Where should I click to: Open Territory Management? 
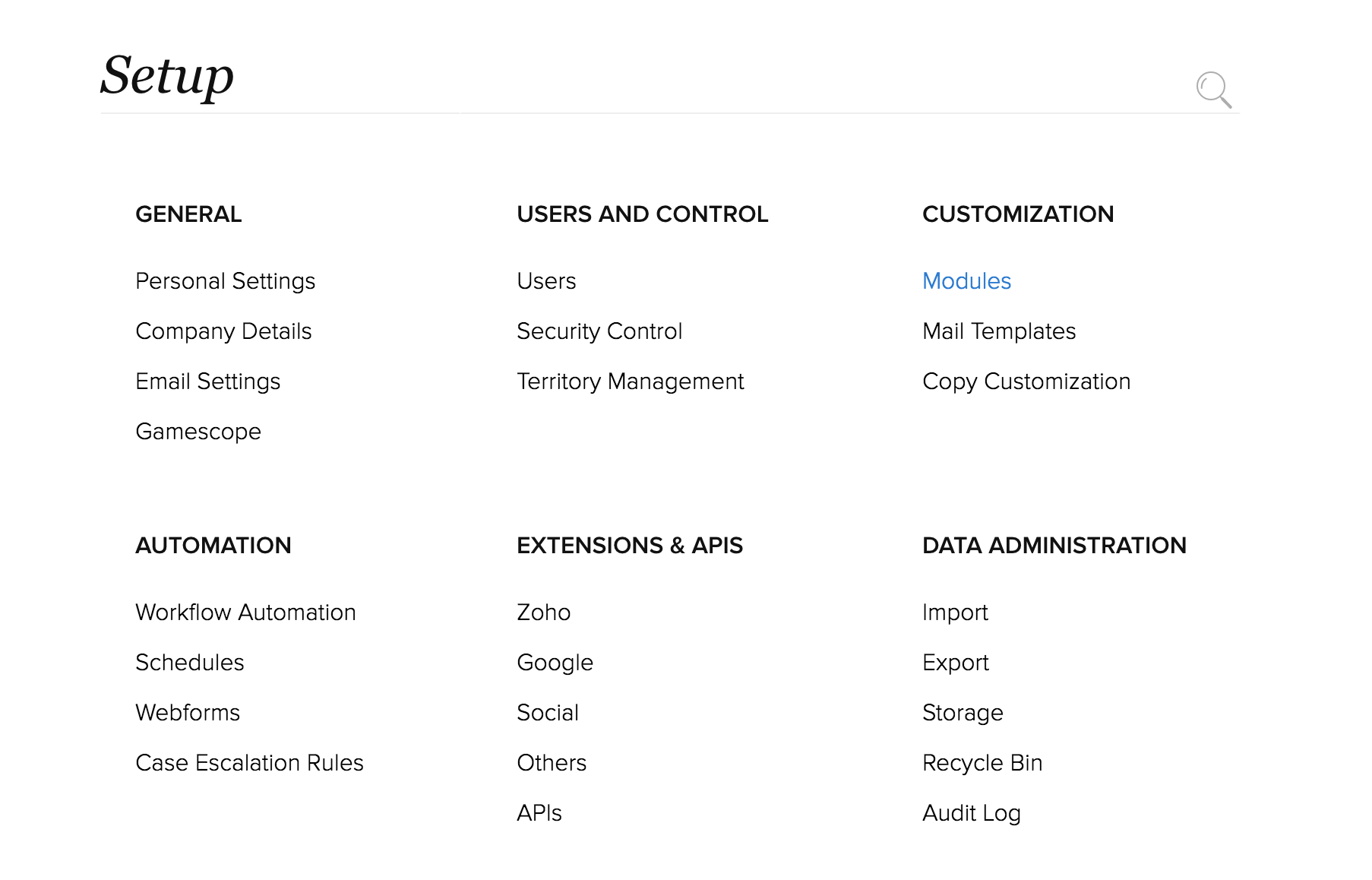(630, 381)
